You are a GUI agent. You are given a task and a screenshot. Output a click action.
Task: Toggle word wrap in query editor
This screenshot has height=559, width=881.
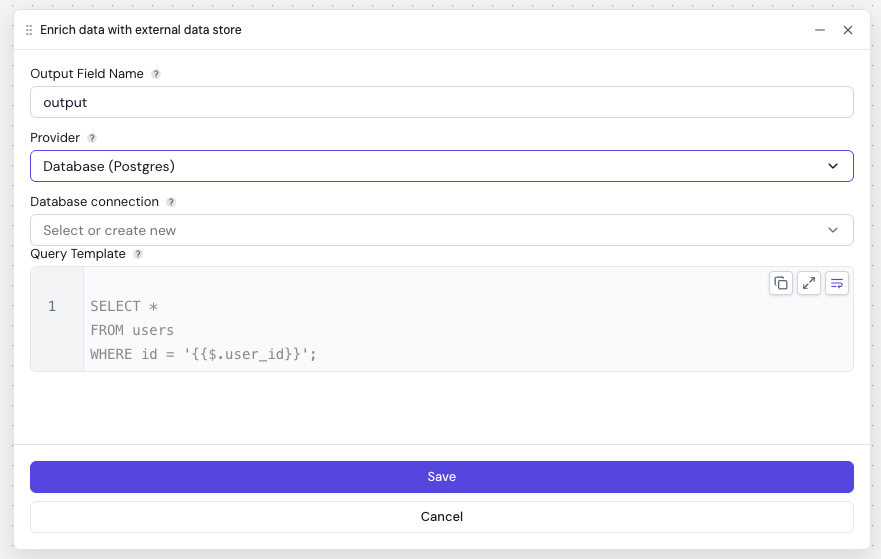tap(837, 283)
